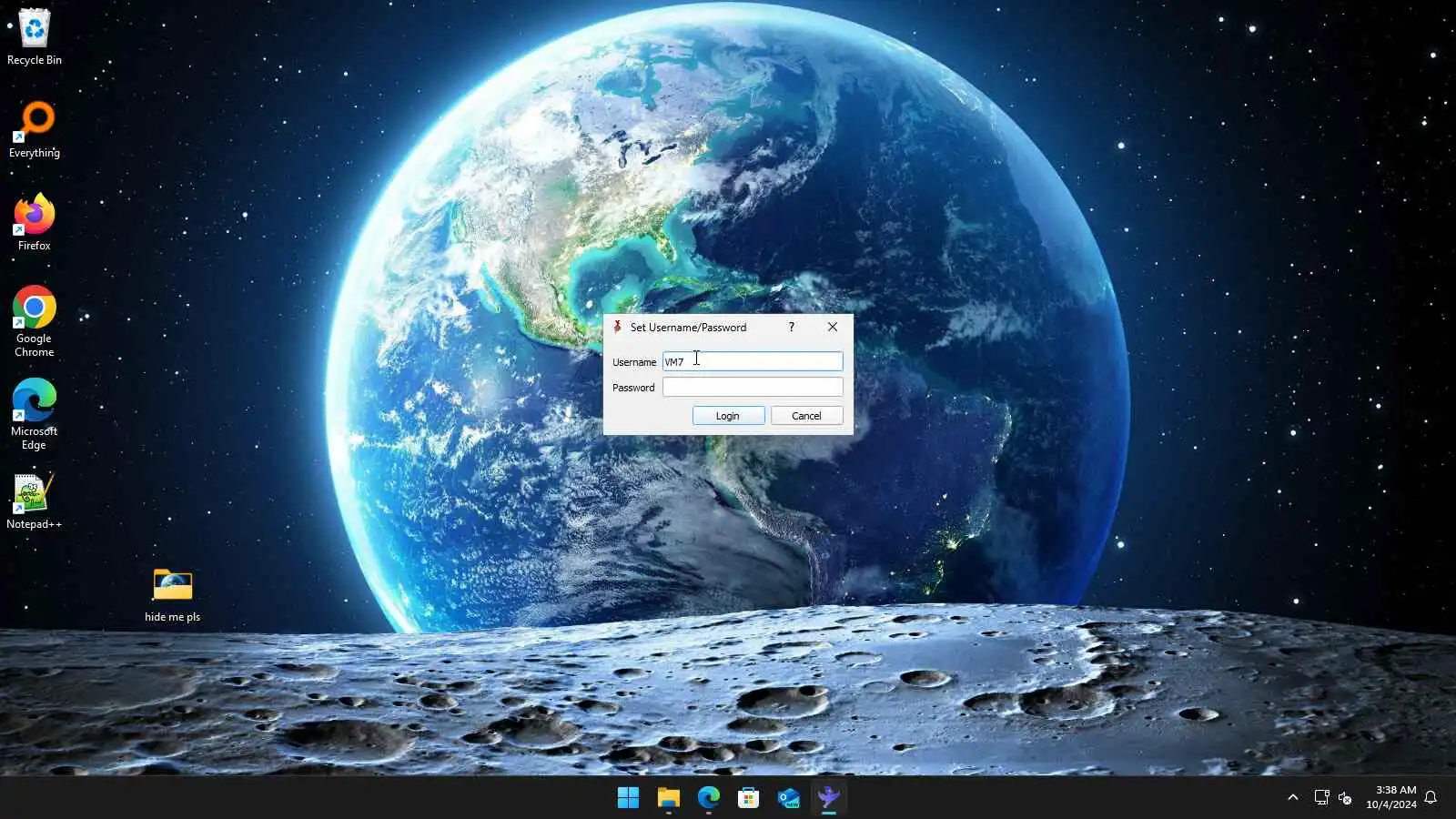Open the Recycle Bin desktop icon
This screenshot has height=819, width=1456.
(35, 36)
